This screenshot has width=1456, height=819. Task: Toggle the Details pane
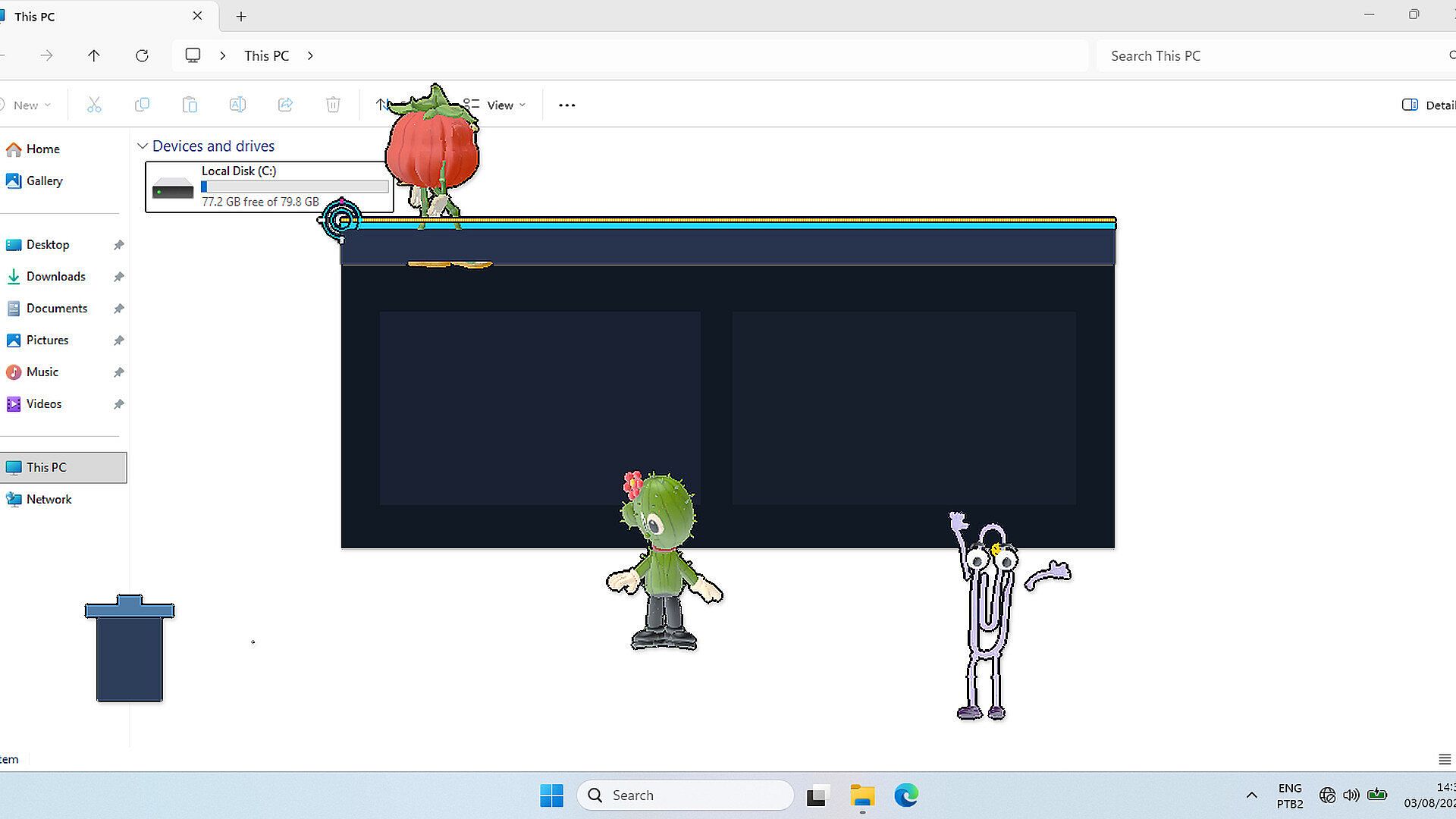pos(1429,105)
